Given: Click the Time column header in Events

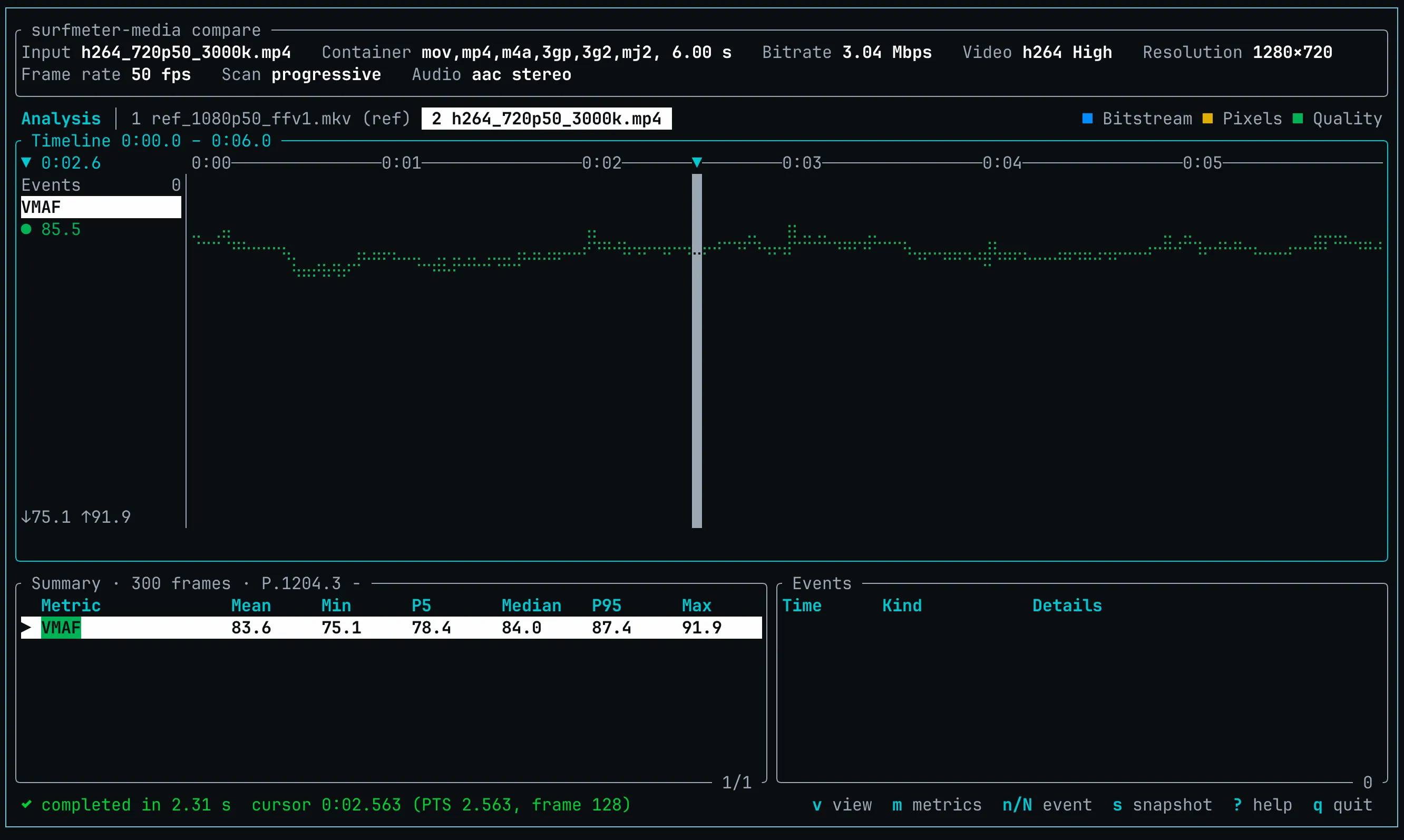Looking at the screenshot, I should (x=802, y=605).
